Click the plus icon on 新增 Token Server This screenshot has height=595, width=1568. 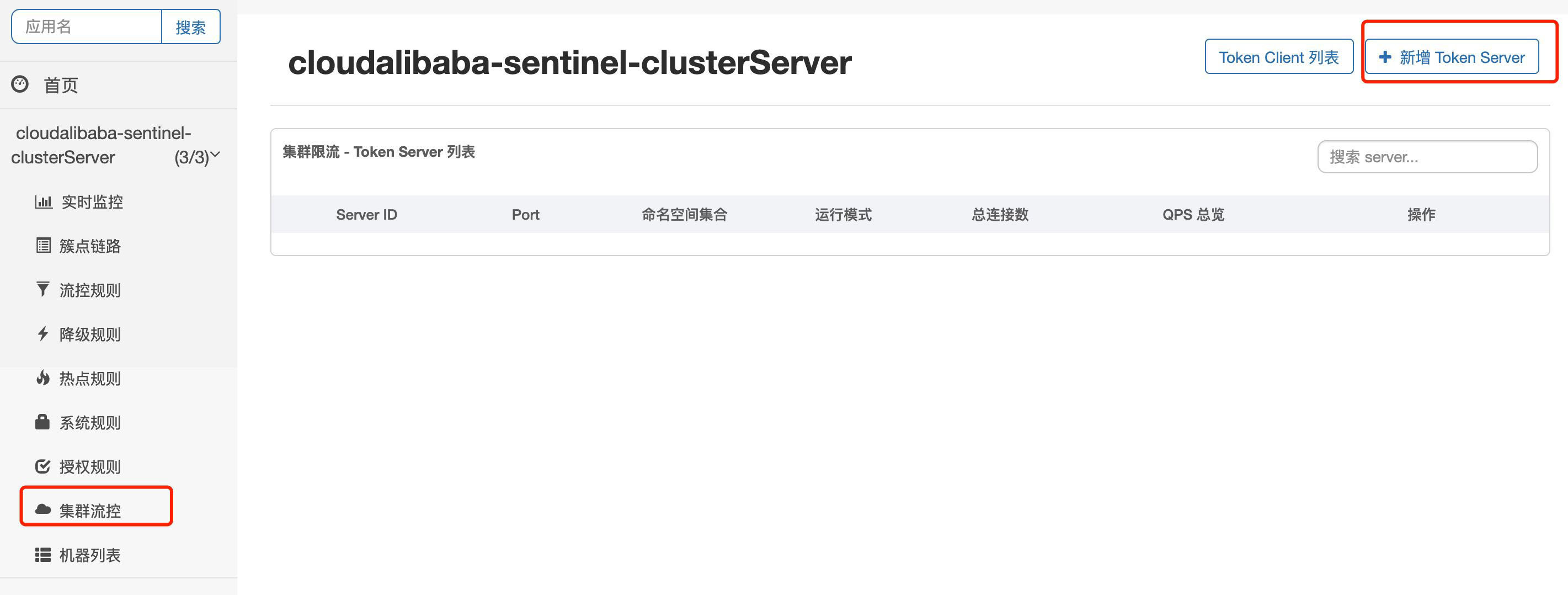pyautogui.click(x=1385, y=57)
